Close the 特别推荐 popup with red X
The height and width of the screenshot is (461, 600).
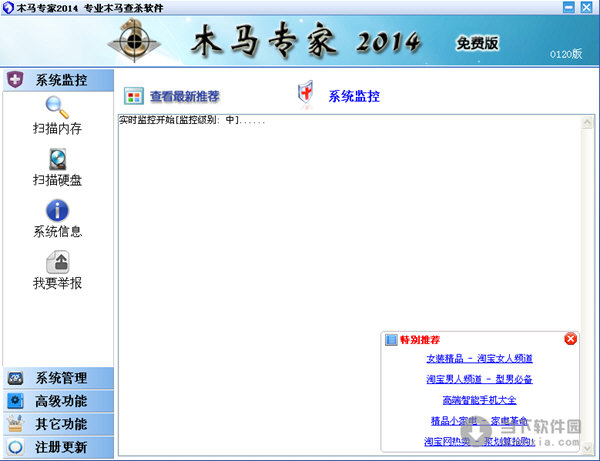(570, 339)
